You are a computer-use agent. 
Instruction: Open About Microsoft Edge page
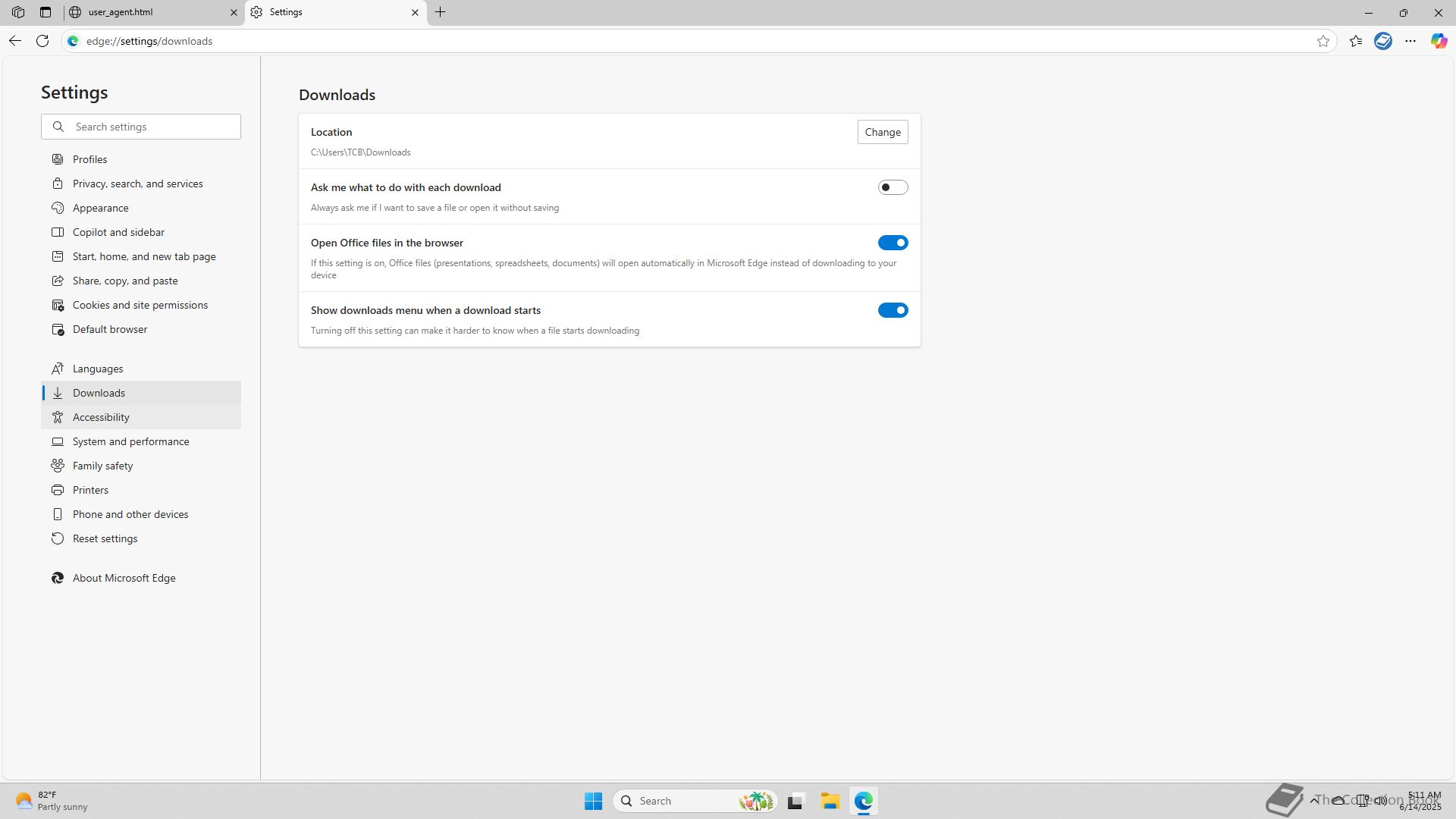click(x=124, y=578)
